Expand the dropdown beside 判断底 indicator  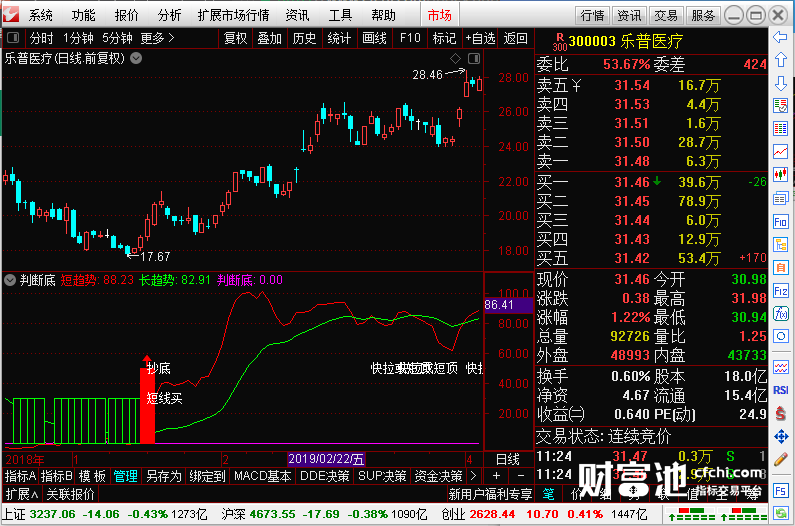(10, 279)
